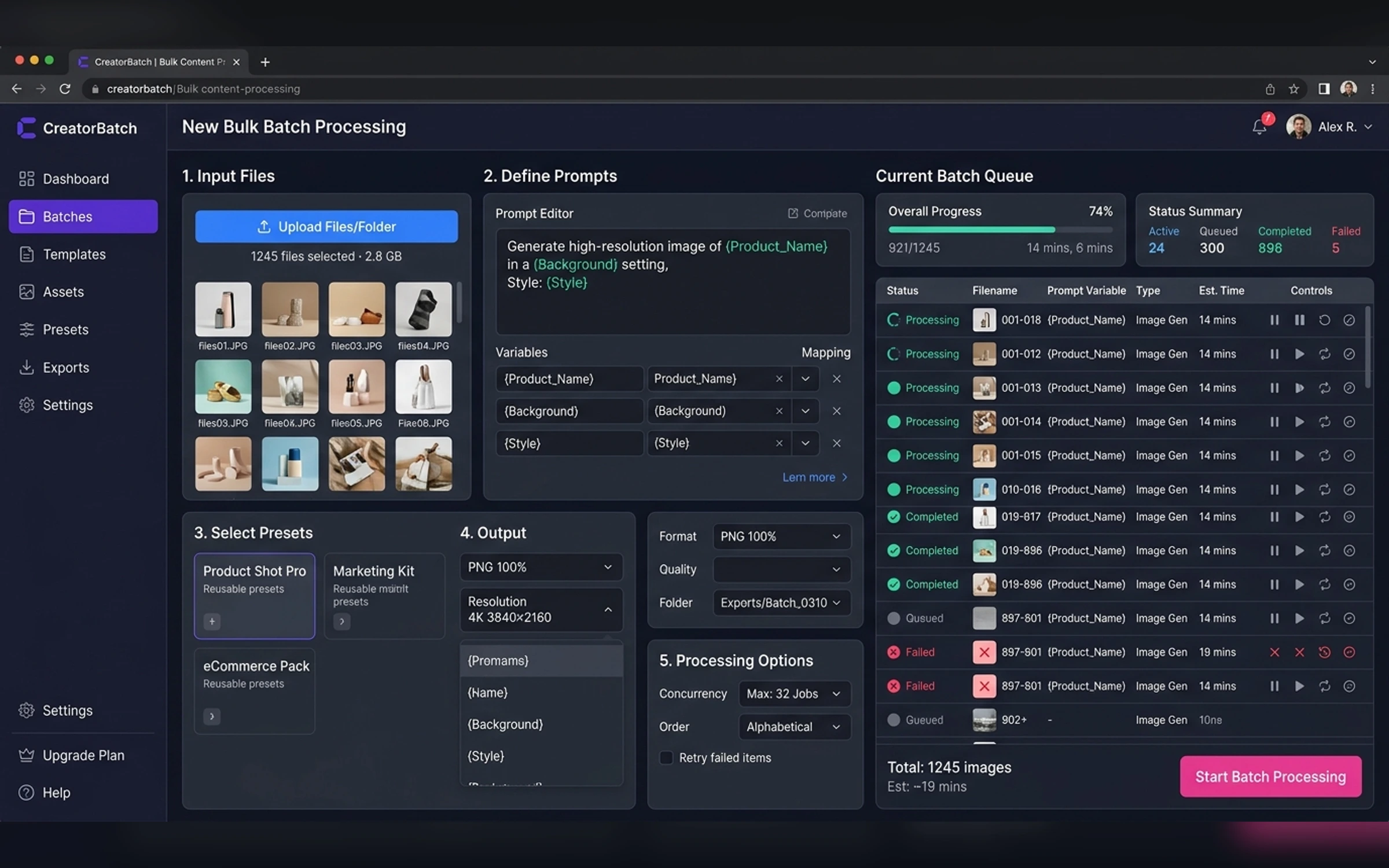Click the plus icon on Product Shot Pro
Image resolution: width=1389 pixels, height=868 pixels.
tap(212, 621)
